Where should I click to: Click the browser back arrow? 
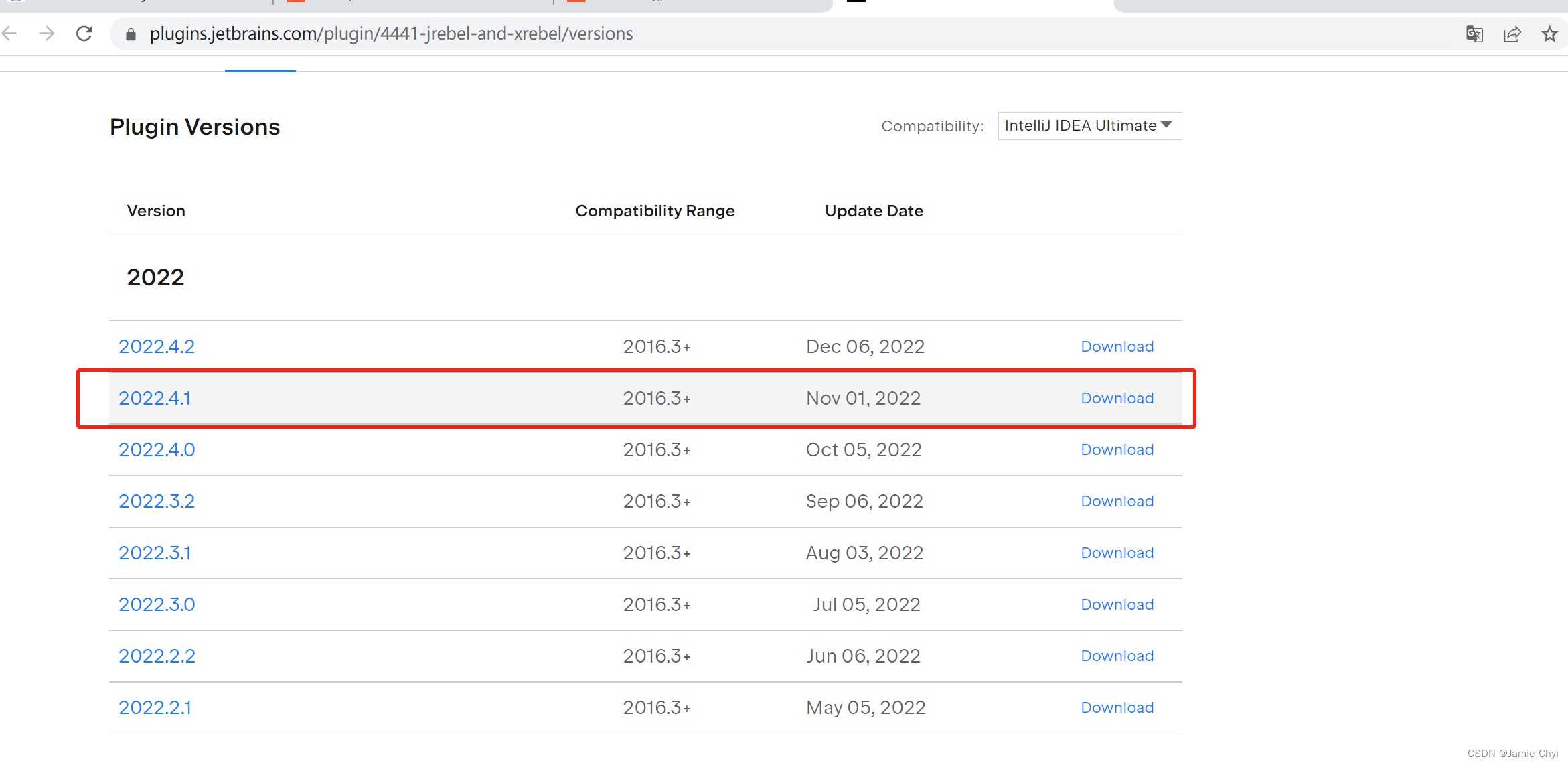(9, 33)
